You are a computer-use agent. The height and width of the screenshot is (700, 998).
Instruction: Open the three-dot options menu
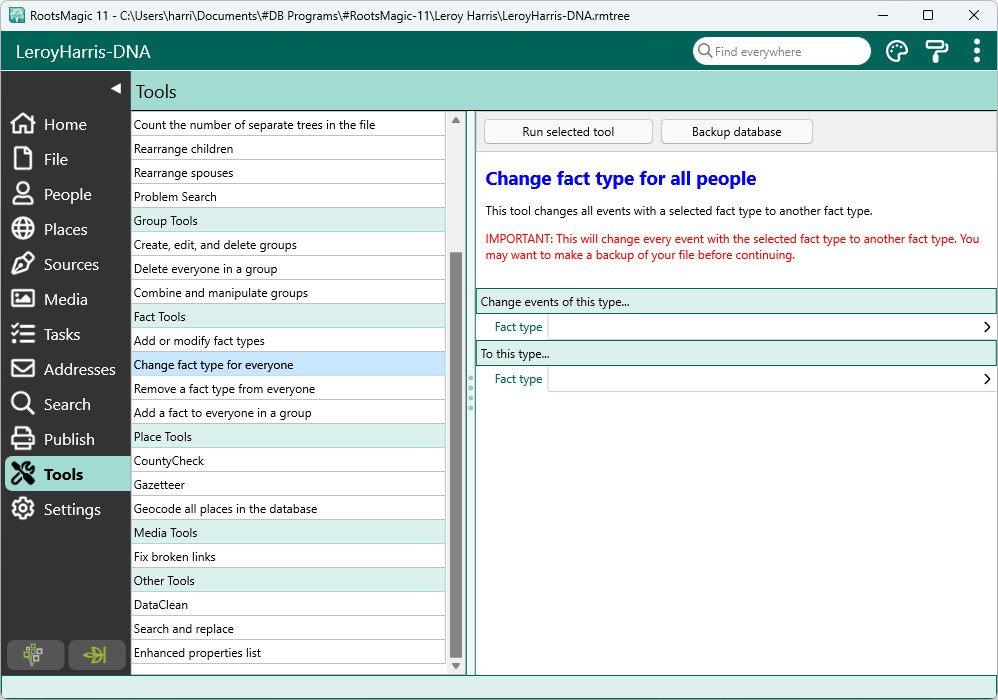click(976, 51)
